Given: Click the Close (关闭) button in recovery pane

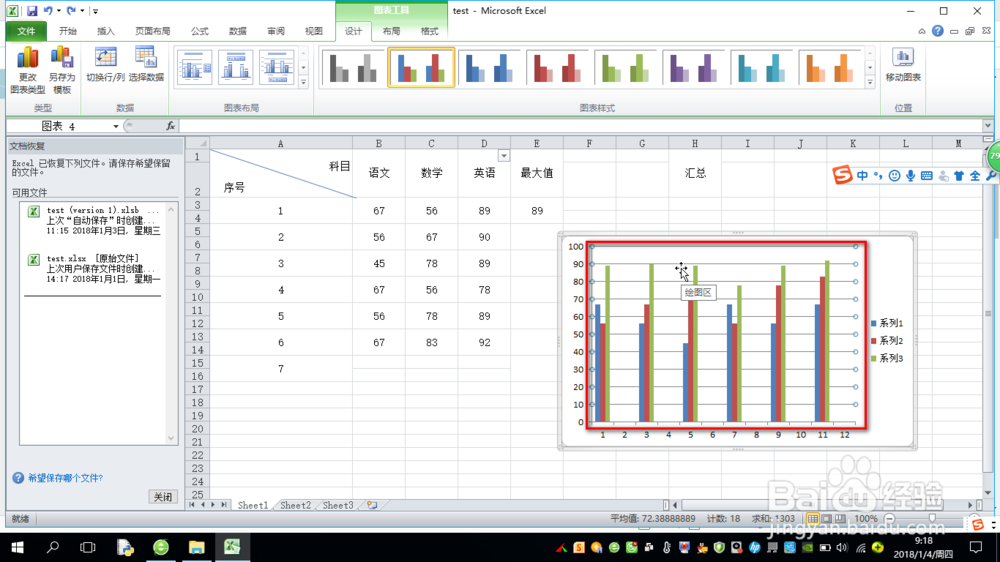Looking at the screenshot, I should pos(163,497).
